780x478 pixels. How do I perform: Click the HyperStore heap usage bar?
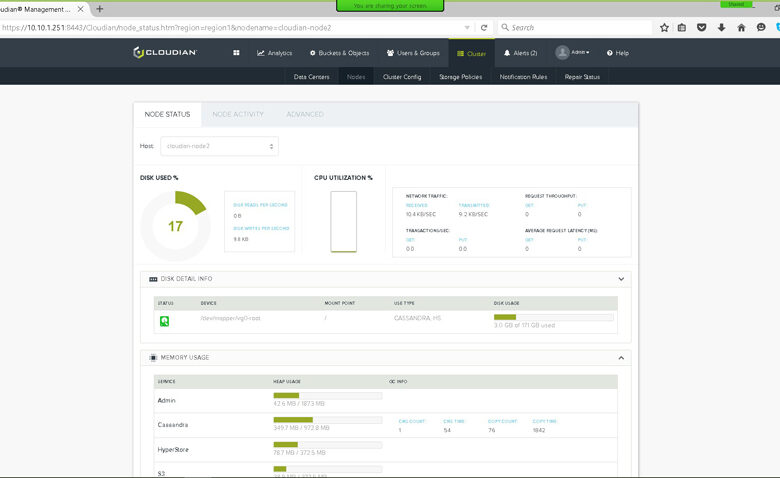(327, 445)
